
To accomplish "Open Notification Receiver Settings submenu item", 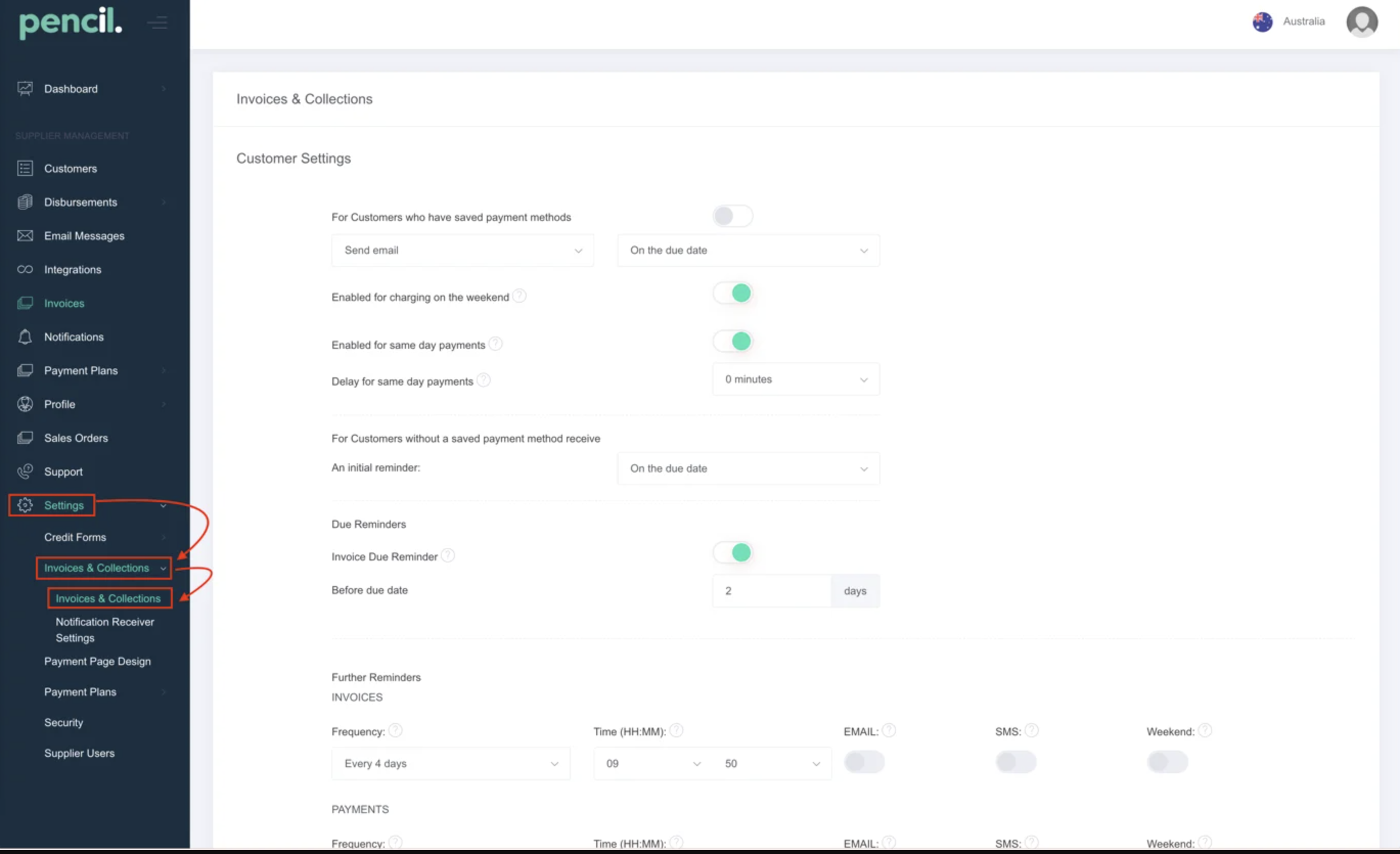I will (104, 630).
